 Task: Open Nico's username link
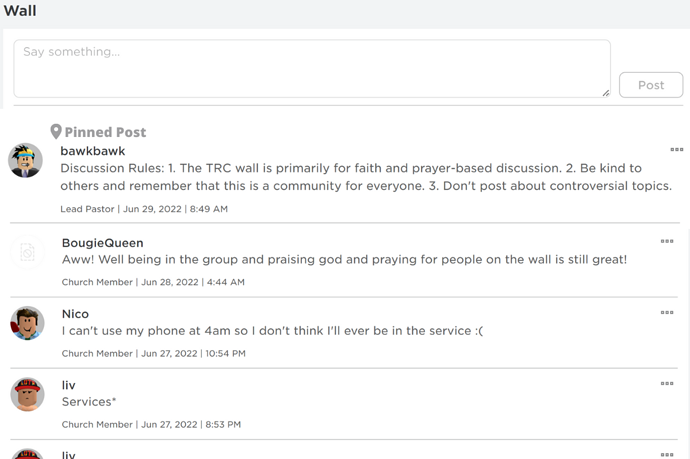click(x=75, y=314)
